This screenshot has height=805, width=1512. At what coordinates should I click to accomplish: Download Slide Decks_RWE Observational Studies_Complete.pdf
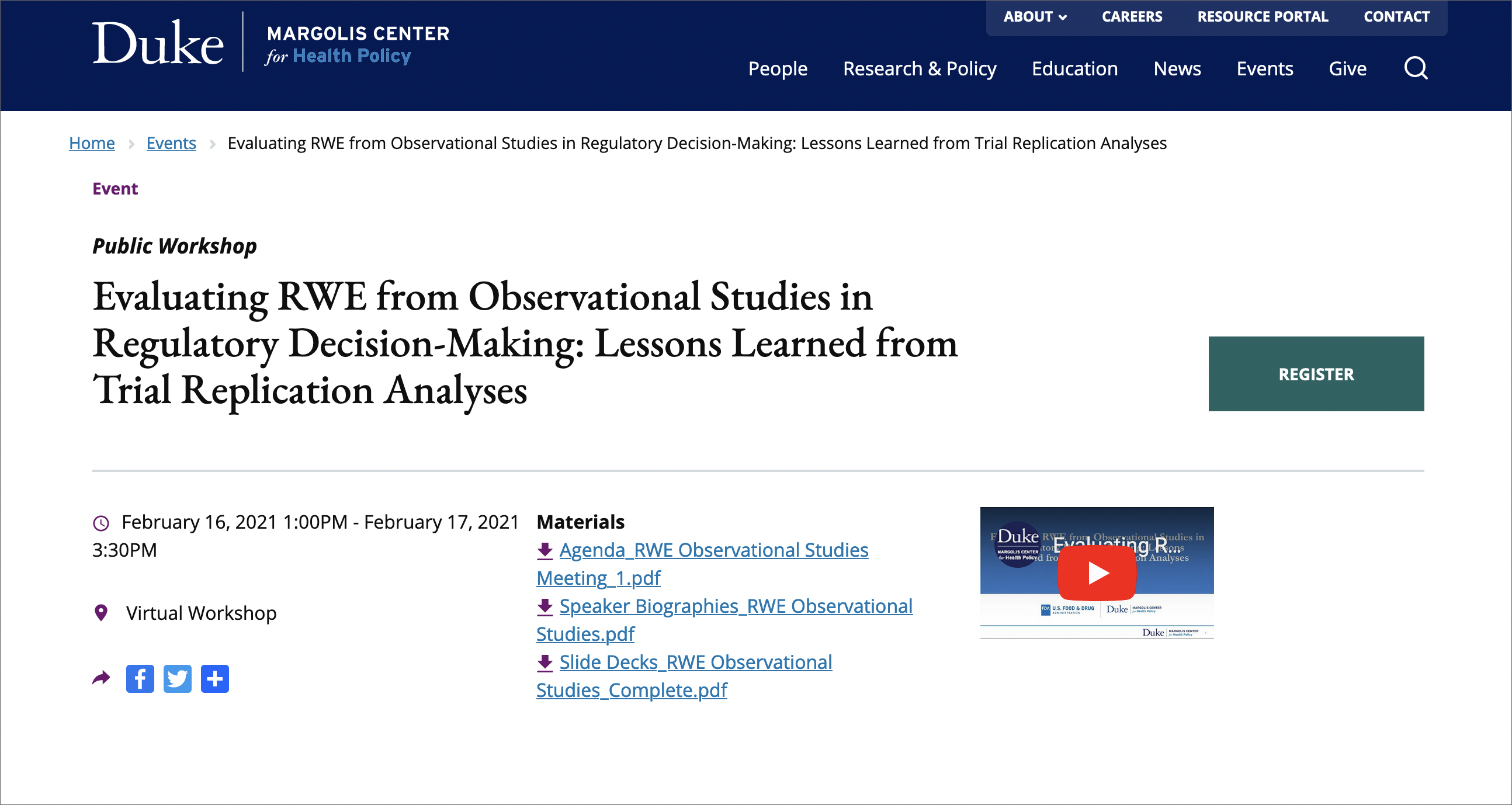(x=684, y=676)
